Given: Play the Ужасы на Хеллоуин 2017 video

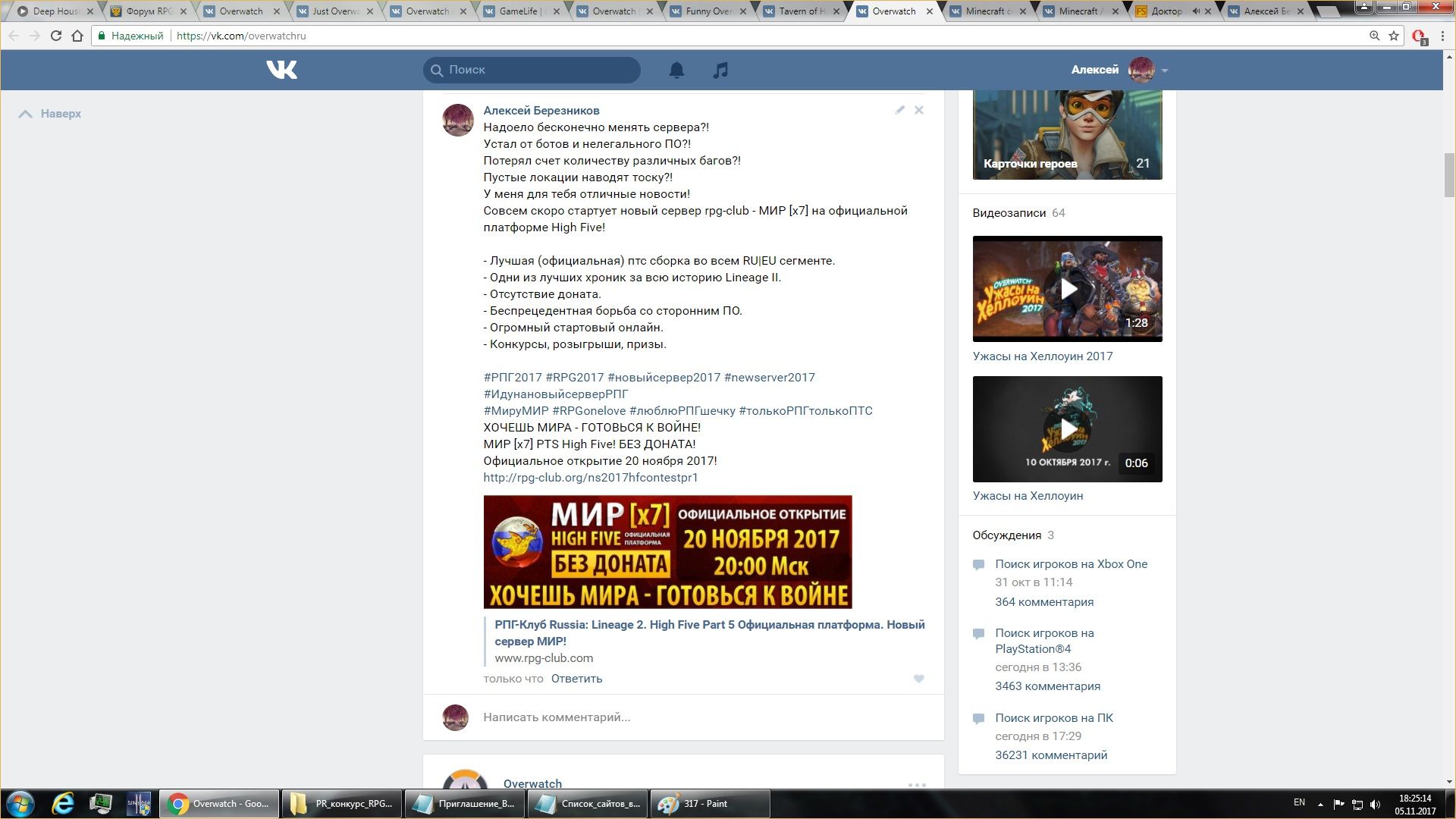Looking at the screenshot, I should click(x=1067, y=289).
